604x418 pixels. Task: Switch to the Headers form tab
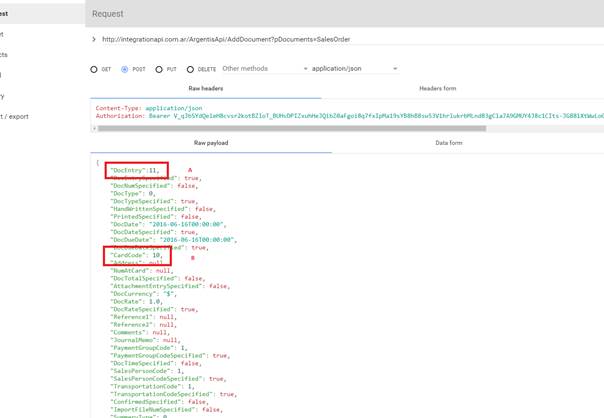click(x=437, y=89)
